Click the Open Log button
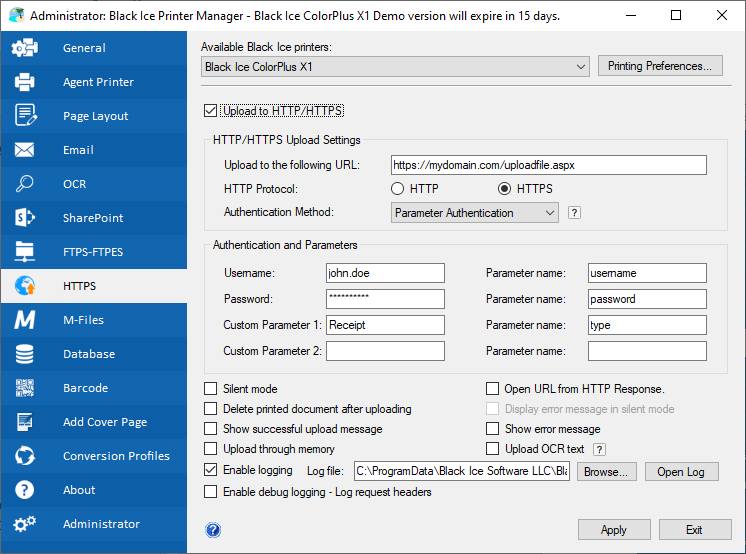Viewport: 746px width, 554px height. click(x=681, y=472)
